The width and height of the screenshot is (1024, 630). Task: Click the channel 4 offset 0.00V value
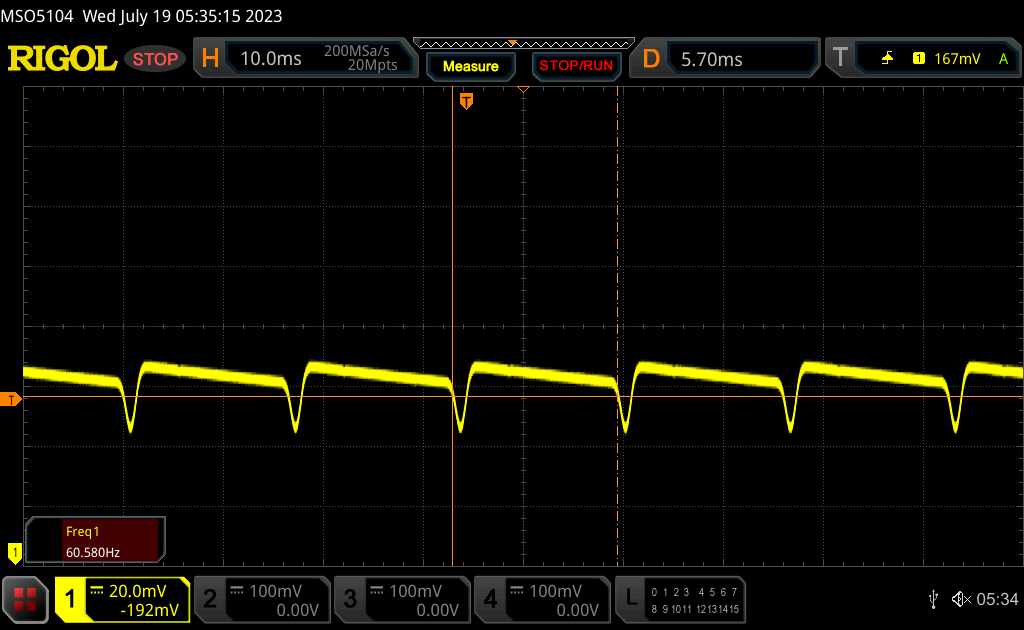(577, 610)
